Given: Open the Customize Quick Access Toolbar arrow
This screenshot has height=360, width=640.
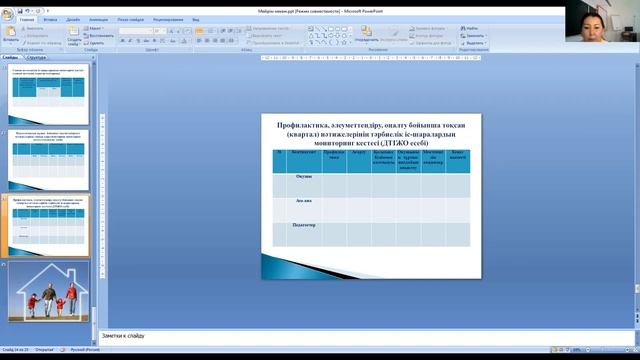Looking at the screenshot, I should [48, 11].
